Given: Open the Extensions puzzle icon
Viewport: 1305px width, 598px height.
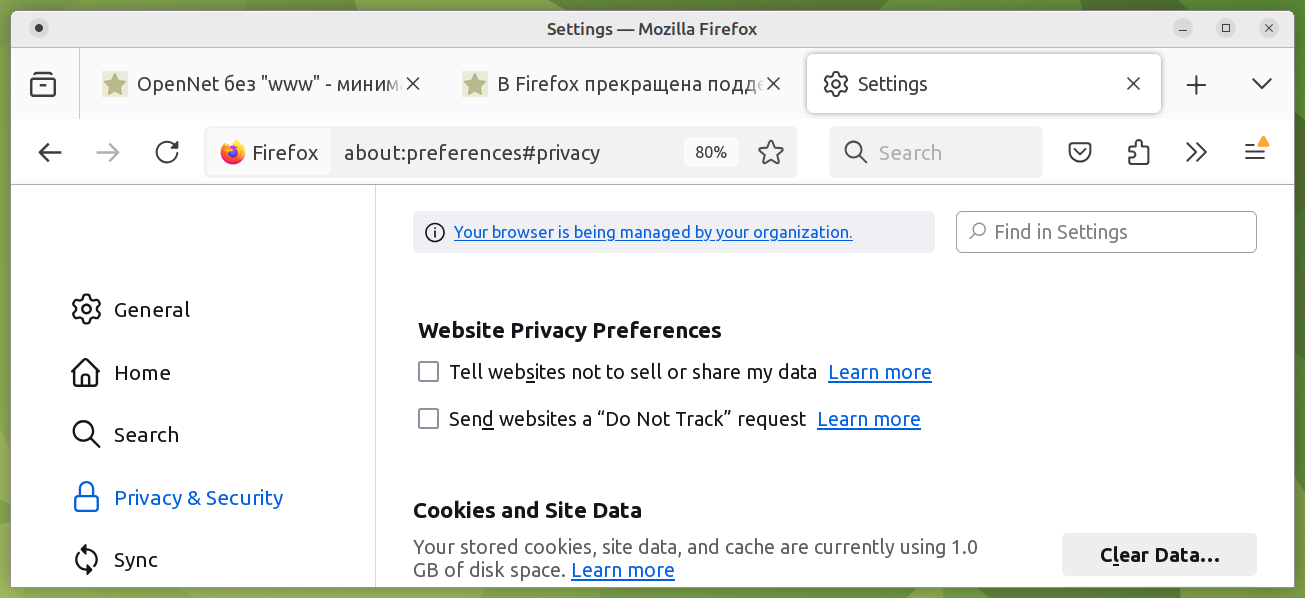Looking at the screenshot, I should coord(1138,152).
